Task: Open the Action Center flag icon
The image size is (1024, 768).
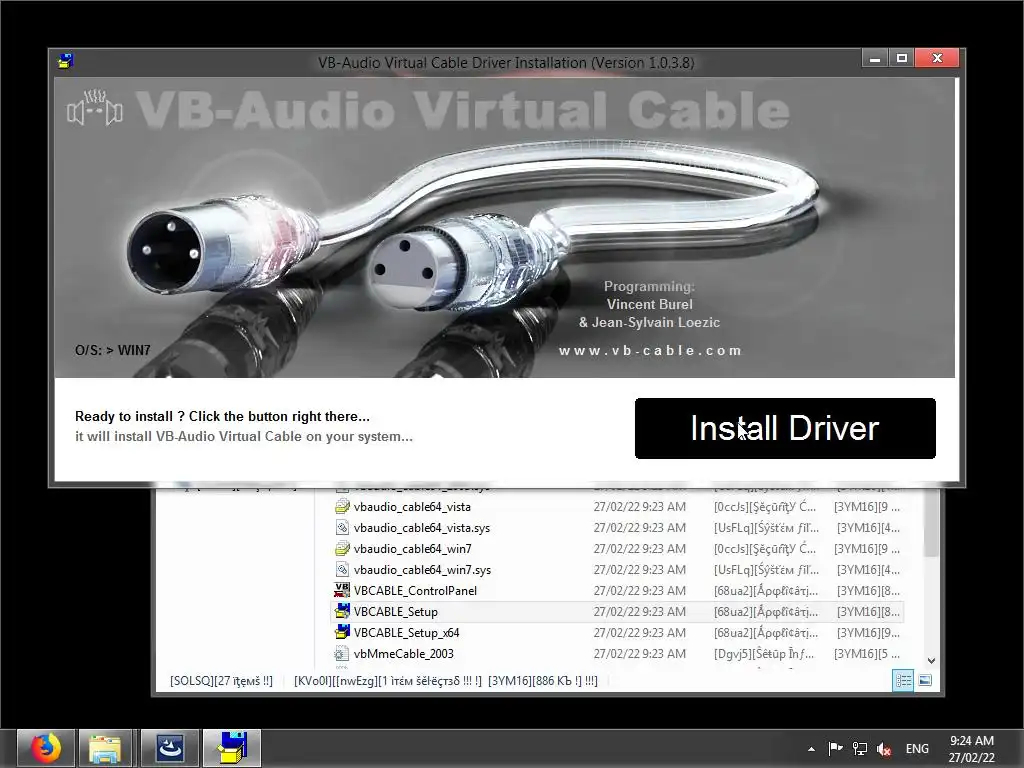Action: (x=835, y=748)
